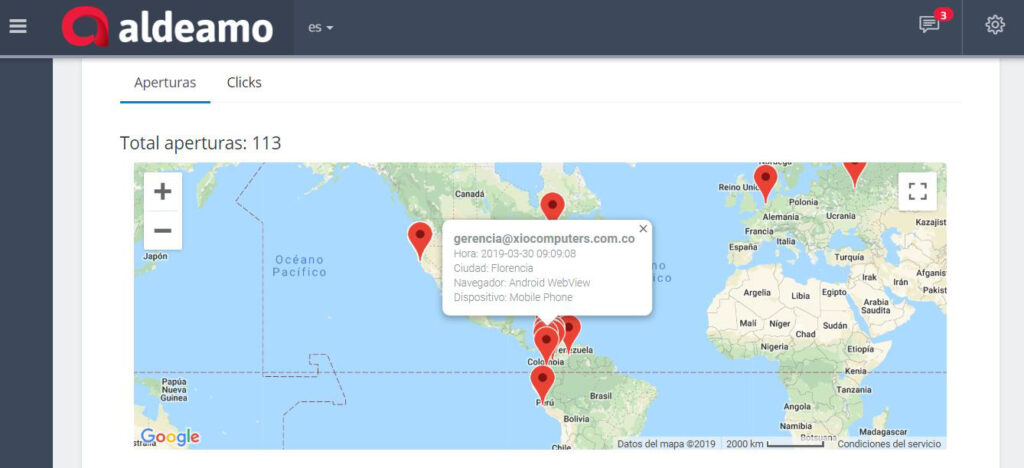Click the aldeamo logo

tap(168, 27)
